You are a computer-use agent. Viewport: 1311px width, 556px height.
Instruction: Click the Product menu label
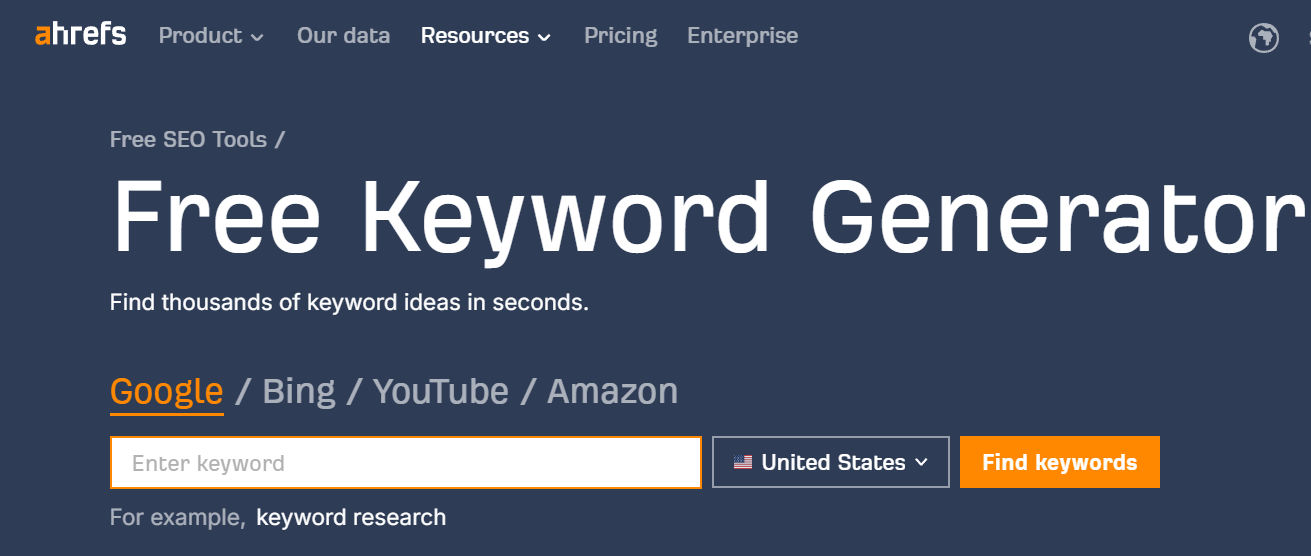pos(200,36)
